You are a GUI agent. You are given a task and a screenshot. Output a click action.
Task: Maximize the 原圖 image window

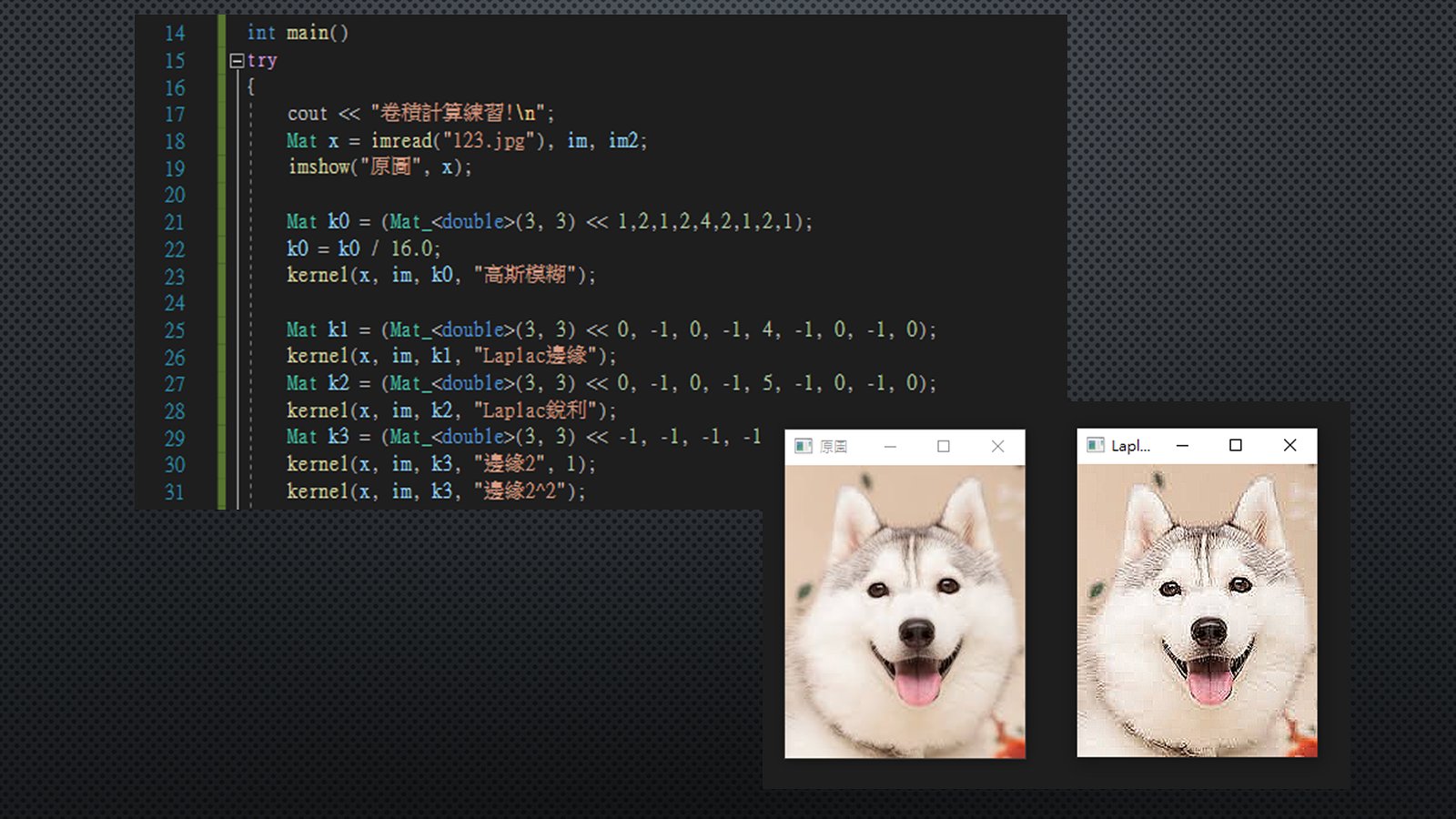coord(944,446)
